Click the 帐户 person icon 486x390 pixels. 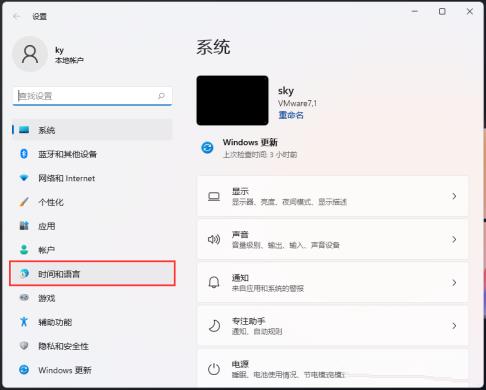point(24,249)
